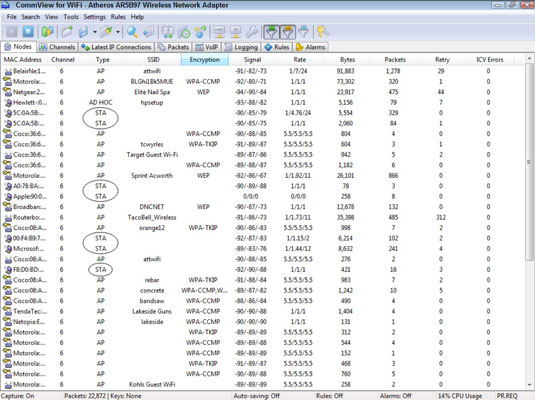Sort by the Retry column header
535x400 pixels.
[x=442, y=60]
